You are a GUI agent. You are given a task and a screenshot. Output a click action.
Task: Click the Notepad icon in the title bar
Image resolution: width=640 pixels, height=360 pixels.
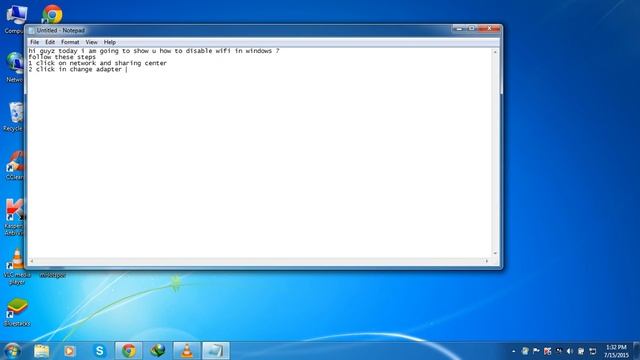click(x=31, y=31)
